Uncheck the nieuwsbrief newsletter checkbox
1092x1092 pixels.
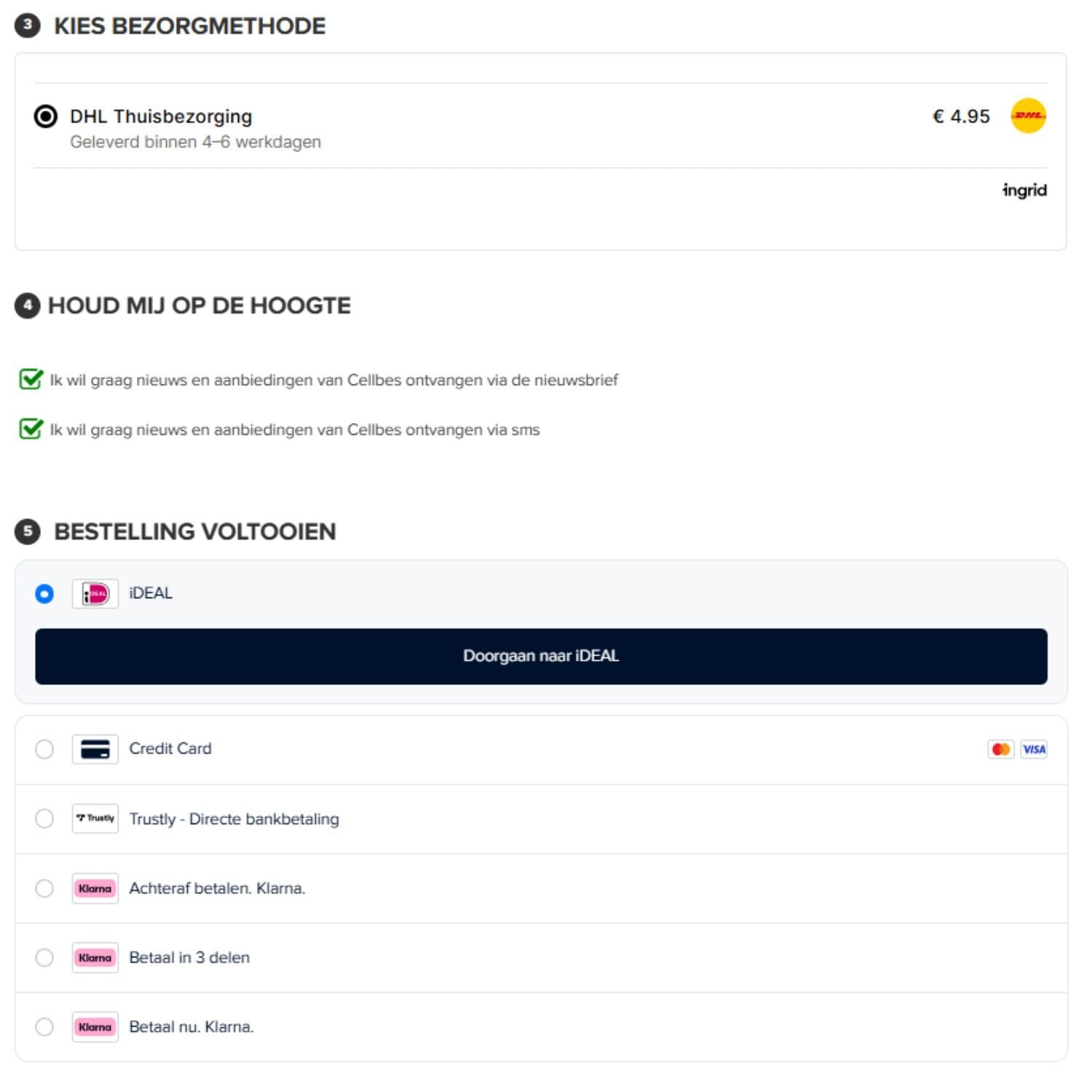pos(31,379)
